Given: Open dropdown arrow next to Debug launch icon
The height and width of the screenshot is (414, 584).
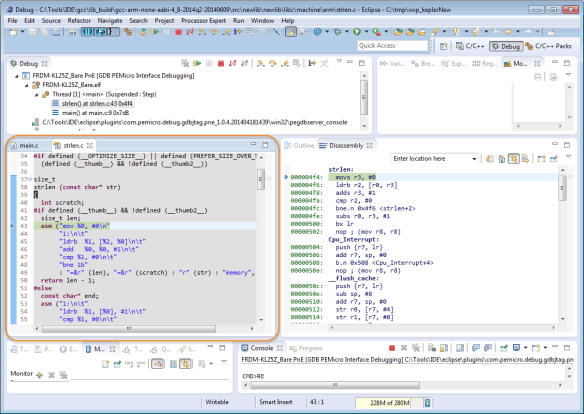Looking at the screenshot, I should click(346, 32).
